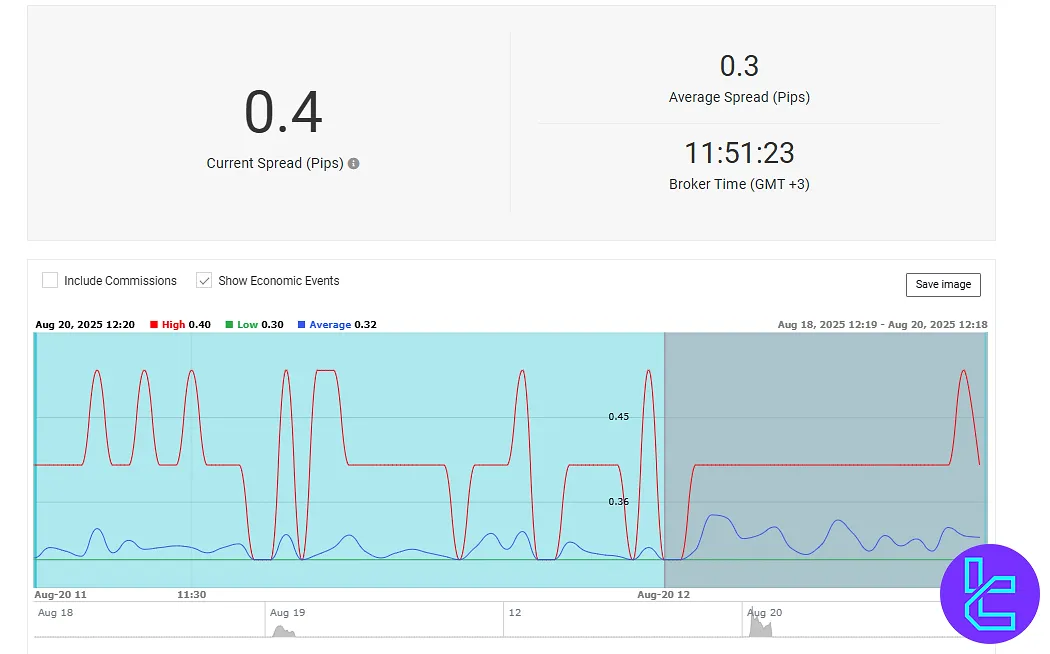Viewport: 1050px width, 654px height.
Task: Click the gray volume spike near Aug 19
Action: point(284,631)
